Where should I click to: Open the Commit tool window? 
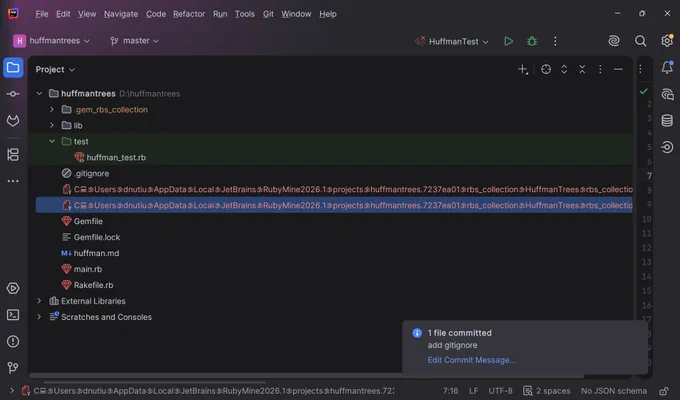pos(13,94)
